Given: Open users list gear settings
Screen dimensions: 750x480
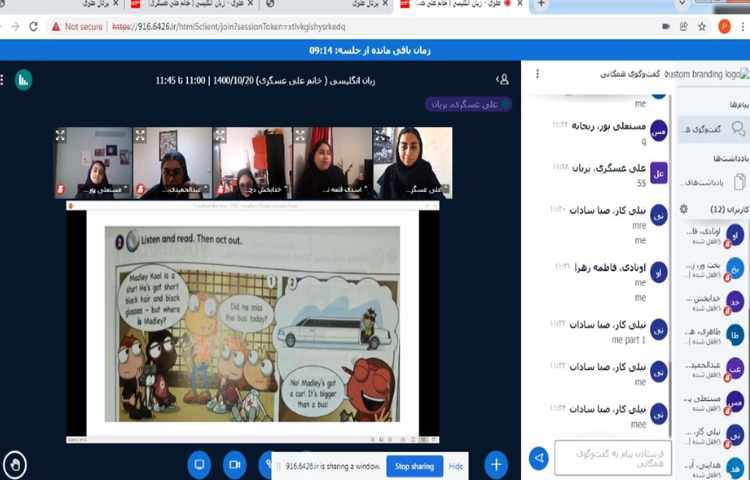Looking at the screenshot, I should coord(684,209).
